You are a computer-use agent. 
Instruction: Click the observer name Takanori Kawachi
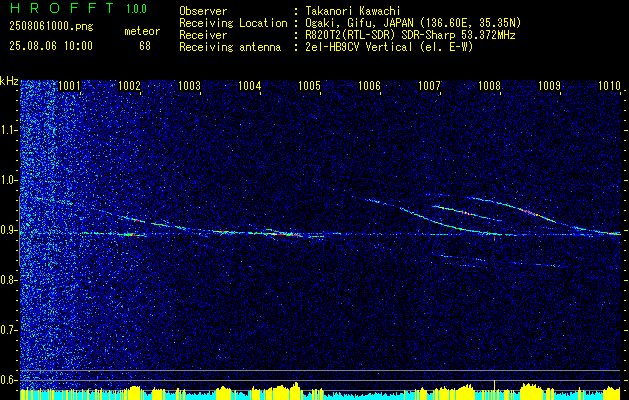point(352,11)
